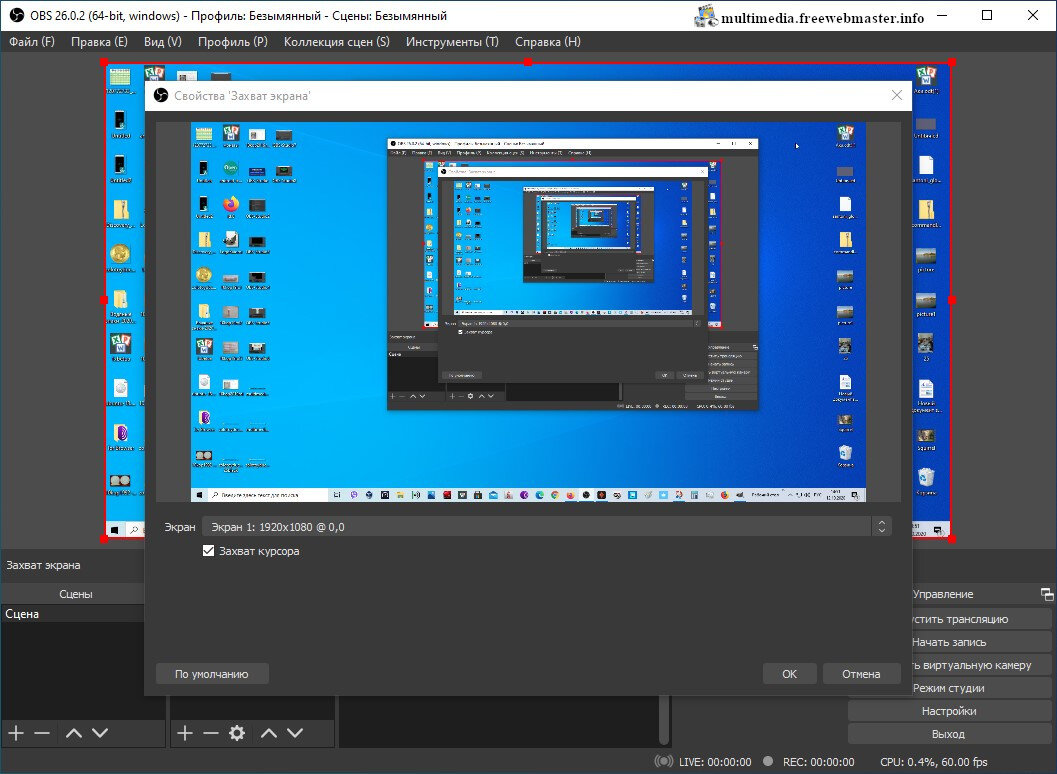Open the Коллекция сцен (S) menu
Screen dimensions: 1057x774
pyautogui.click(x=336, y=42)
